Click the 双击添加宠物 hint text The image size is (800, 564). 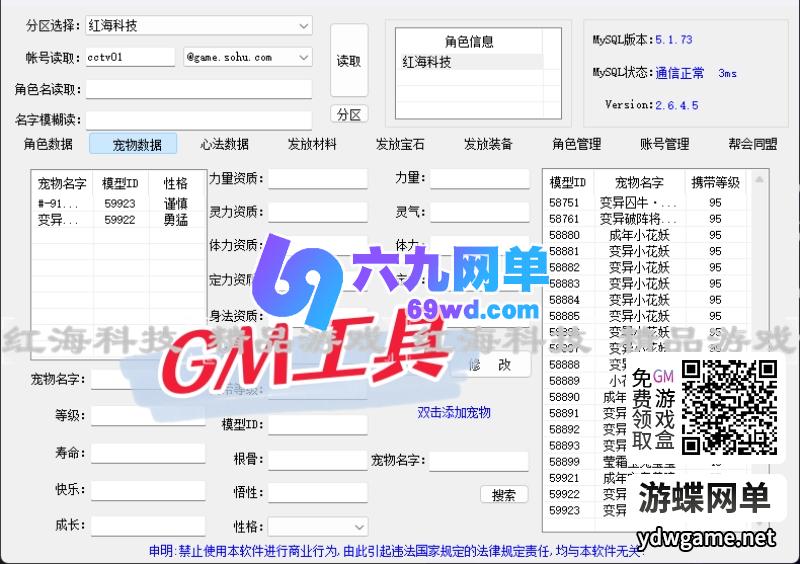point(454,412)
